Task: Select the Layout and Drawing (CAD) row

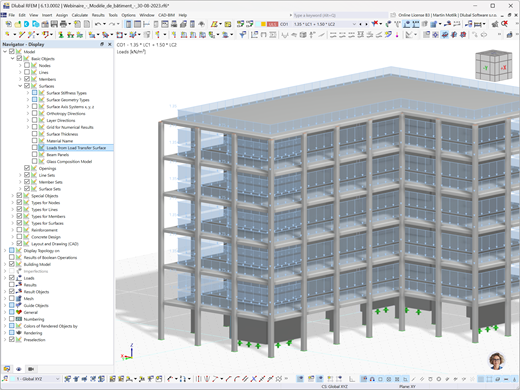Action: tap(55, 244)
